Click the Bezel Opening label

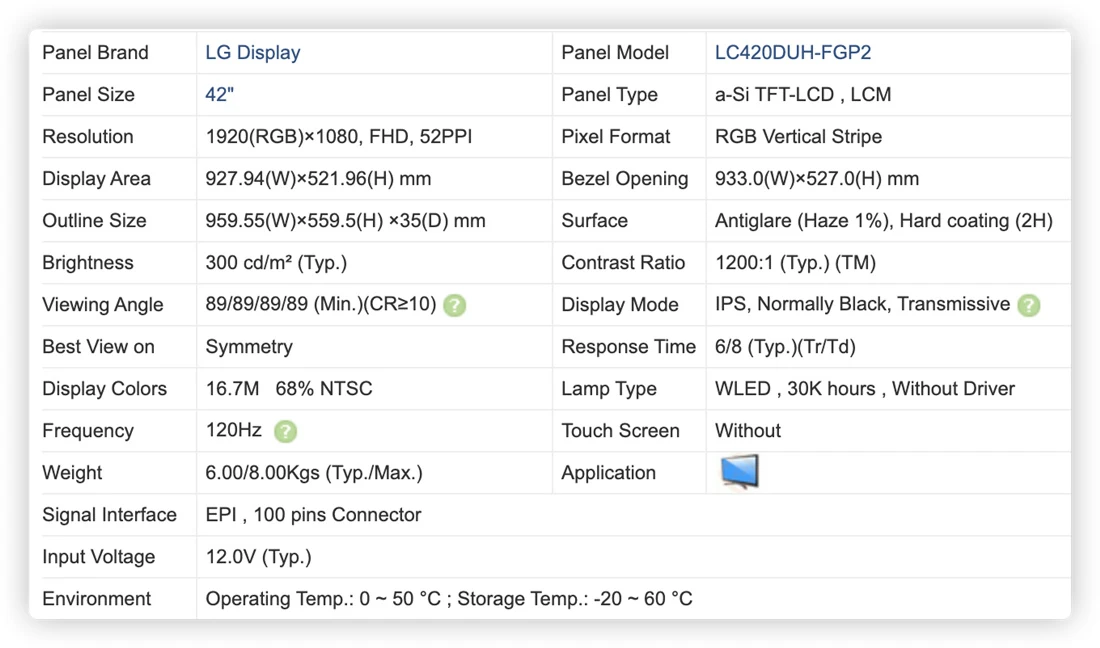[625, 179]
